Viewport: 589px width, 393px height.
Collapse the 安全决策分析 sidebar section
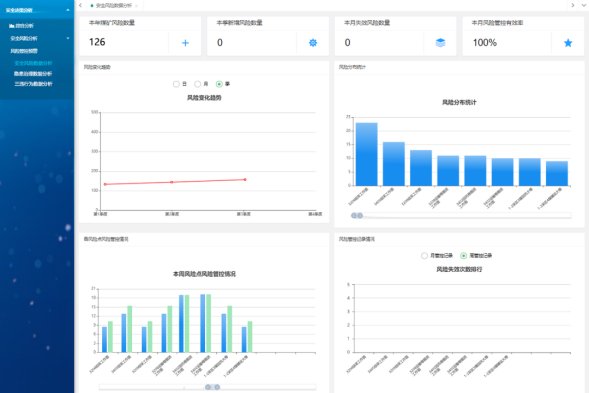pos(68,10)
